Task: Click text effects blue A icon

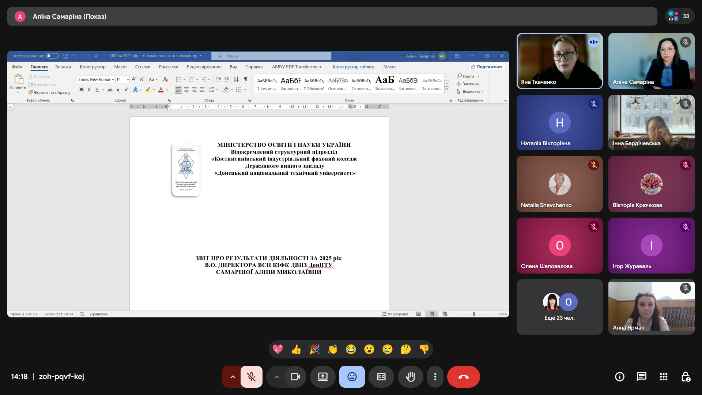Action: click(136, 90)
